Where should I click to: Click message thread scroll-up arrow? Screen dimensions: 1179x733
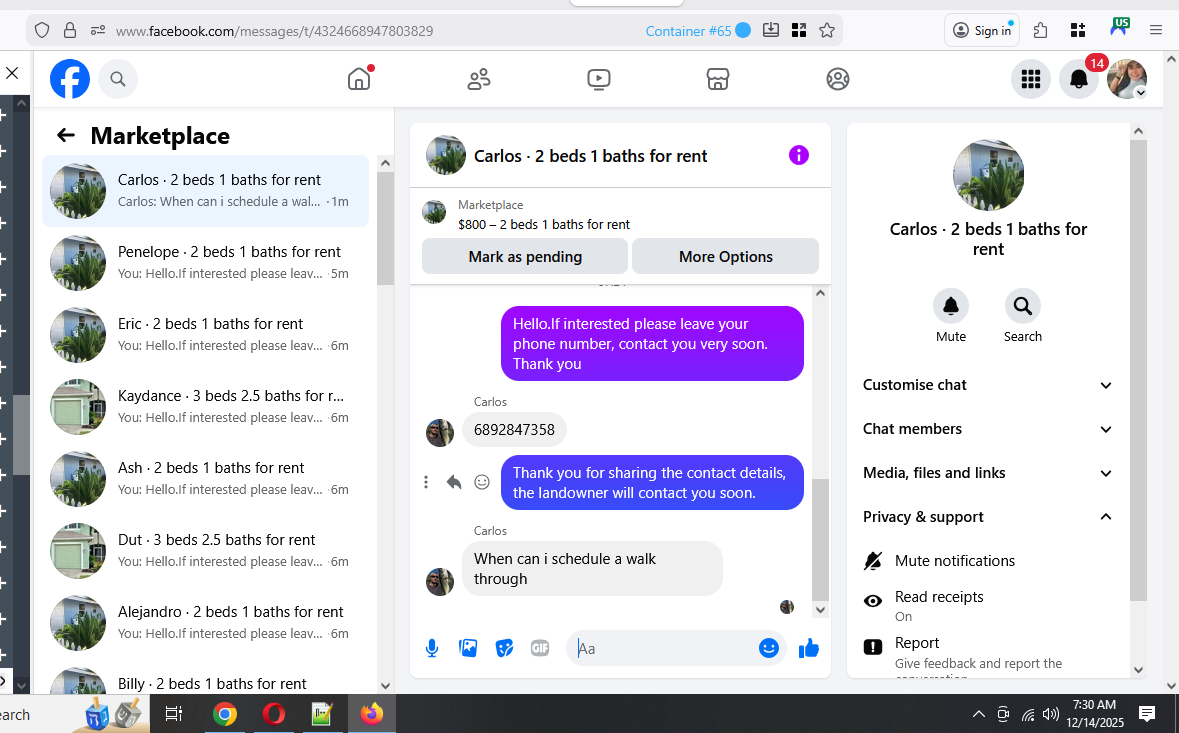tap(820, 293)
